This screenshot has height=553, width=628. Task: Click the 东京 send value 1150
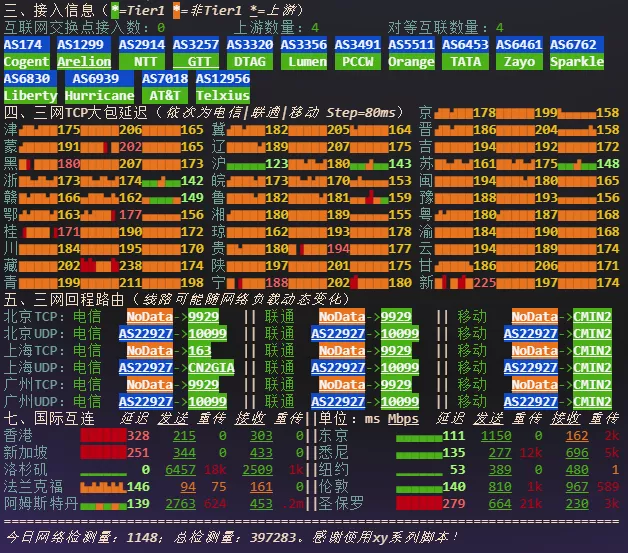[496, 435]
